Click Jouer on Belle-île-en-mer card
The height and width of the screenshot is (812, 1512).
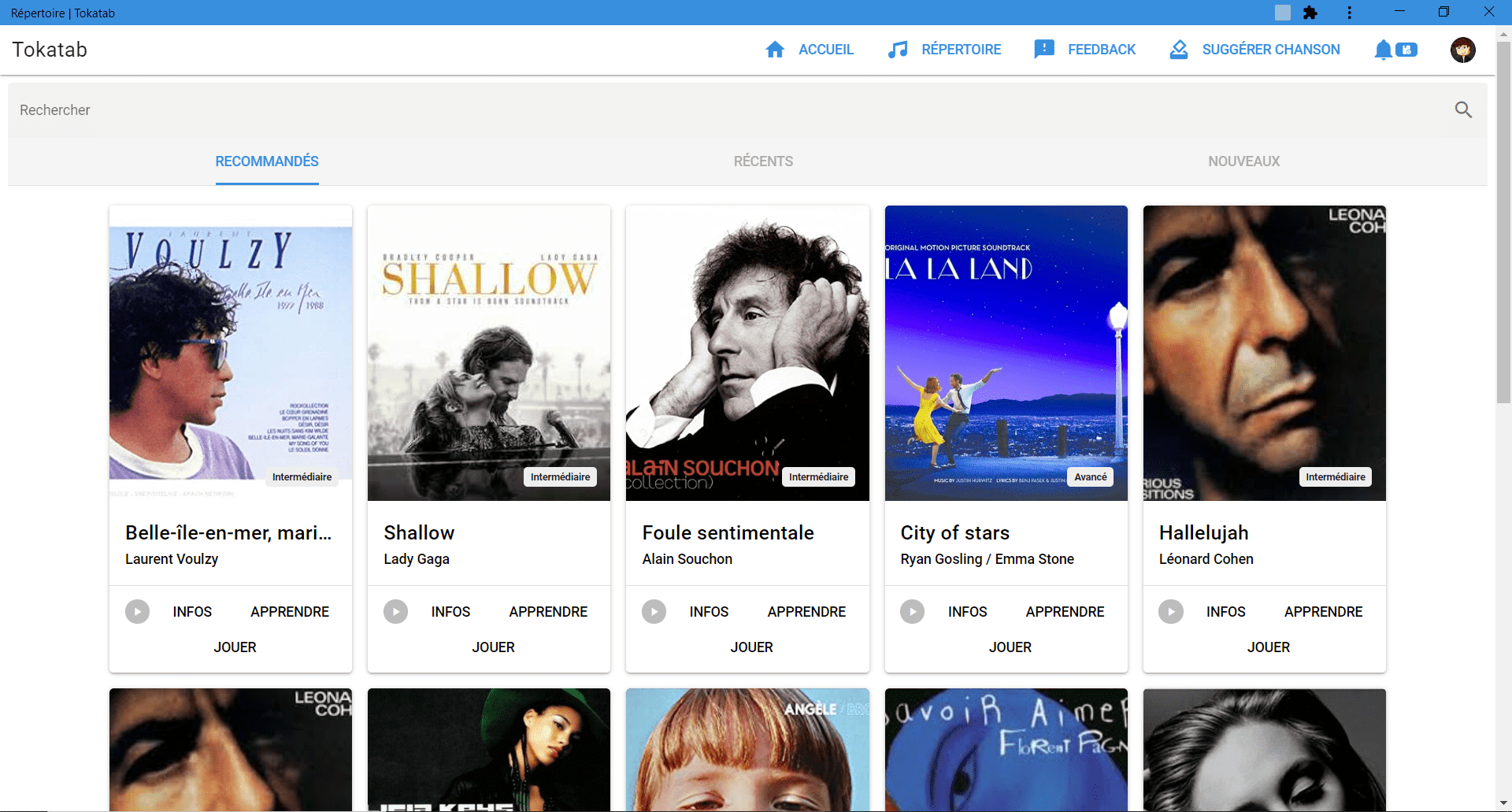tap(235, 647)
